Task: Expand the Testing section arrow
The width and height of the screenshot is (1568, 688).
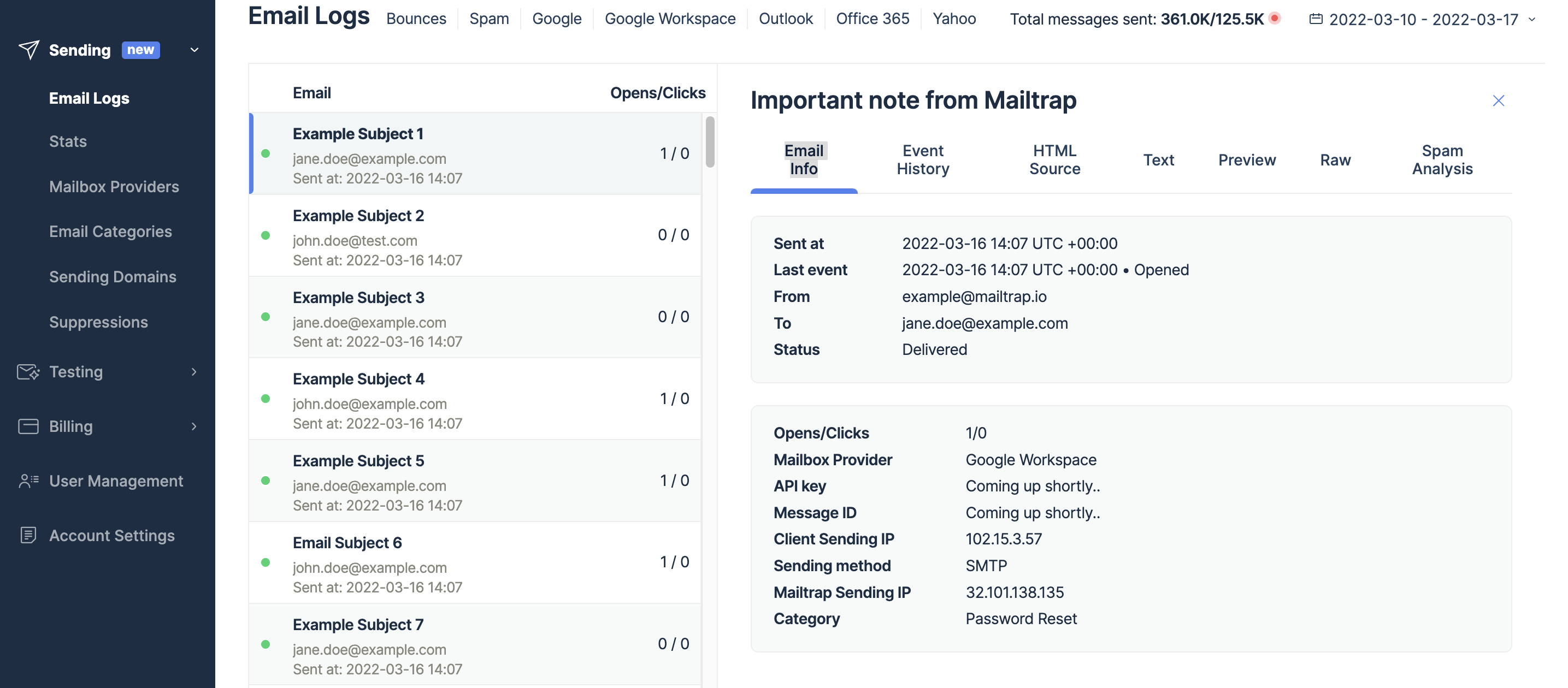Action: pos(194,372)
